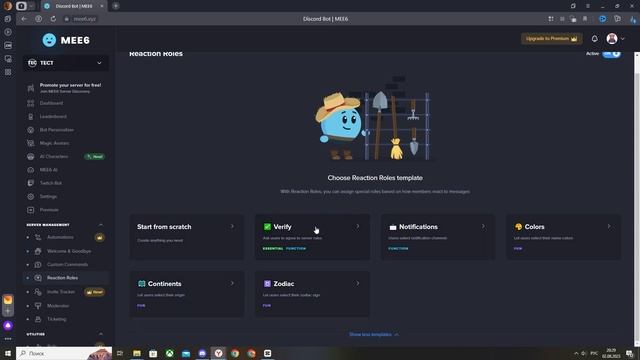Open Bot Personalizer in the sidebar
This screenshot has width=640, height=360.
point(57,130)
